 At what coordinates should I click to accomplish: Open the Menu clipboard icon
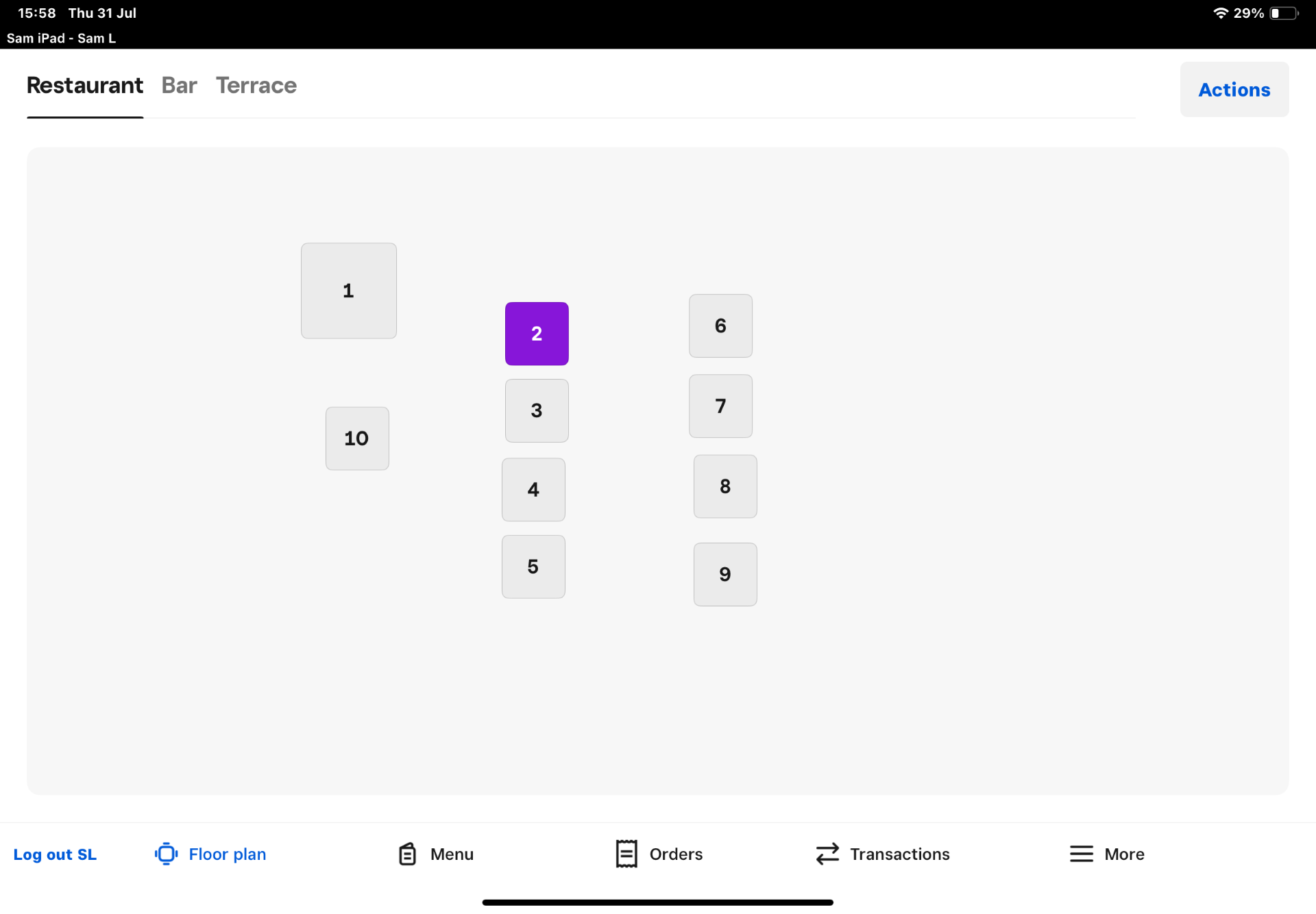(x=408, y=854)
